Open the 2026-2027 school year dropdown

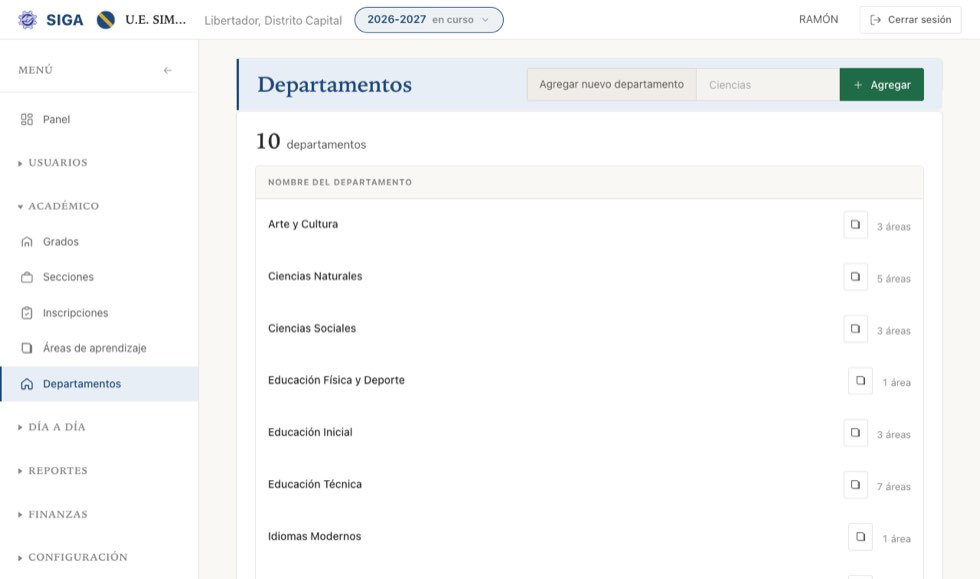[429, 20]
